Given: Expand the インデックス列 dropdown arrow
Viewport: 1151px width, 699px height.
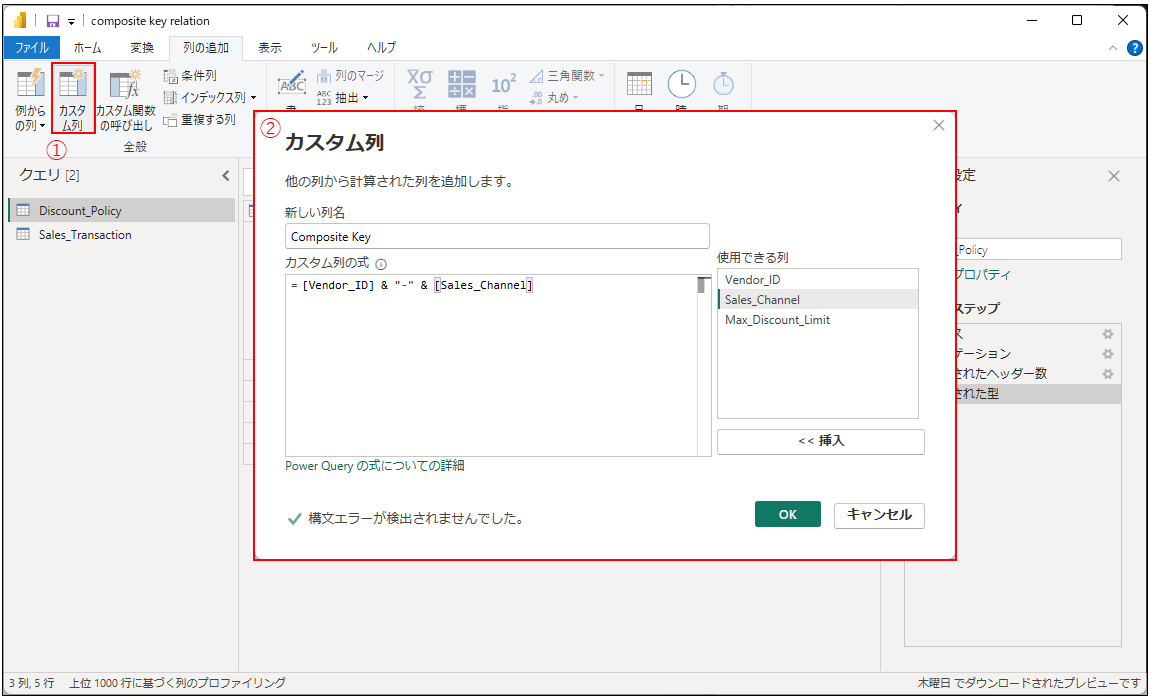Looking at the screenshot, I should coord(253,98).
